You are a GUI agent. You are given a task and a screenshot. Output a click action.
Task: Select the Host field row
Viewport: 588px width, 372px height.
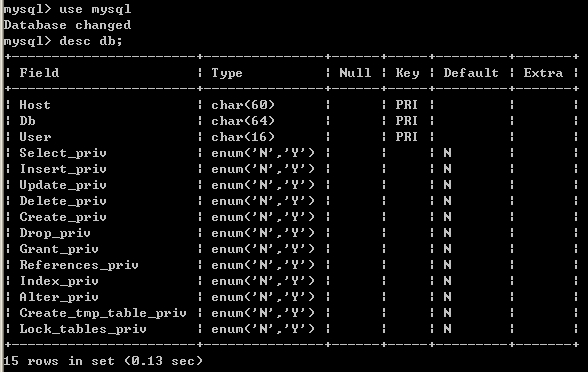[x=292, y=105]
